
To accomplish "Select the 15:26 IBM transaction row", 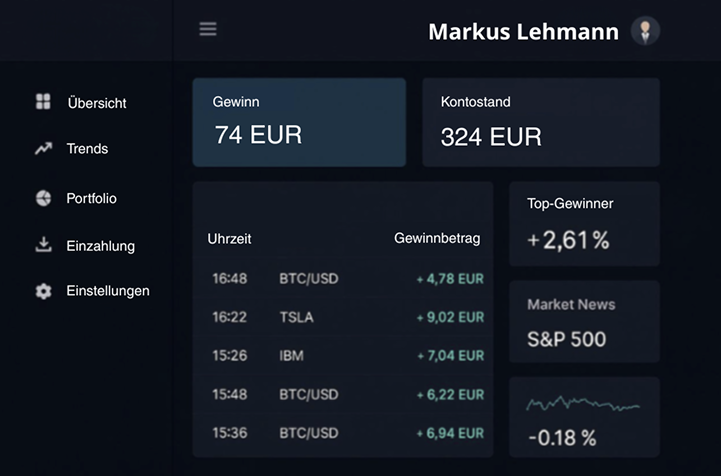I will (x=343, y=356).
